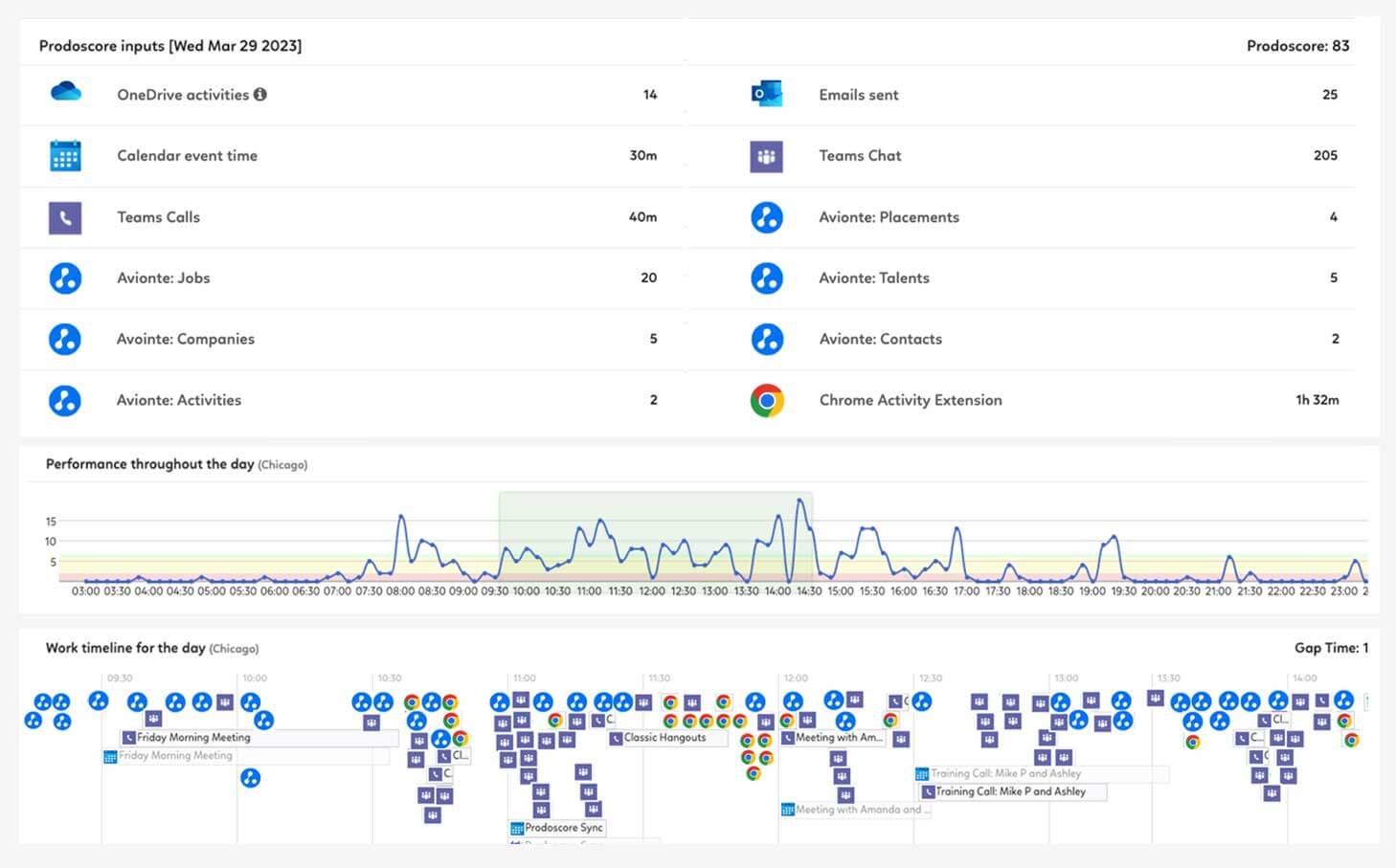Click the Prodoscore inputs date heading

[170, 46]
